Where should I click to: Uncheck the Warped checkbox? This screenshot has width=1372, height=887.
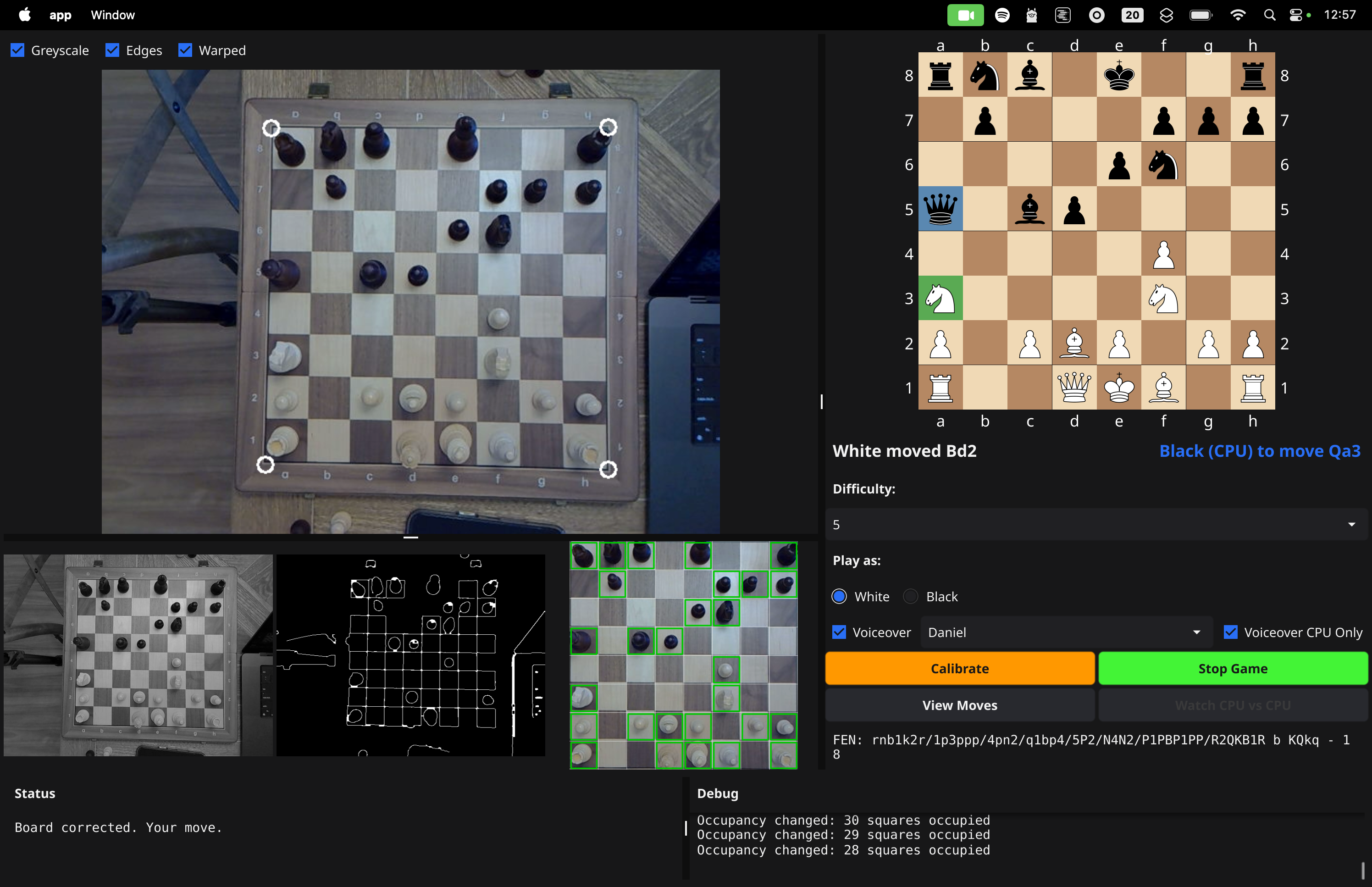coord(184,50)
